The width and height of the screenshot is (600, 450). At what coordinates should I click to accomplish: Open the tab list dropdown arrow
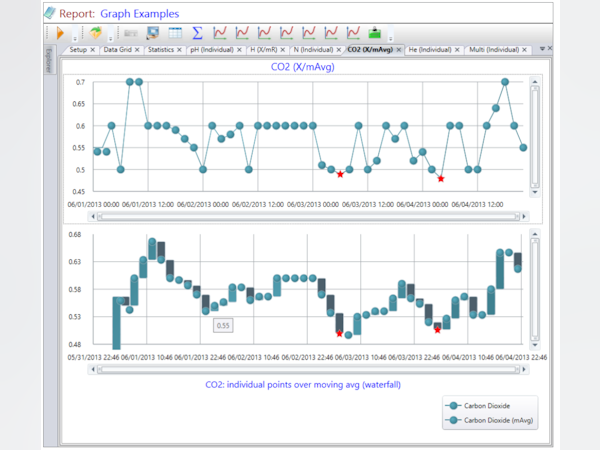(542, 49)
